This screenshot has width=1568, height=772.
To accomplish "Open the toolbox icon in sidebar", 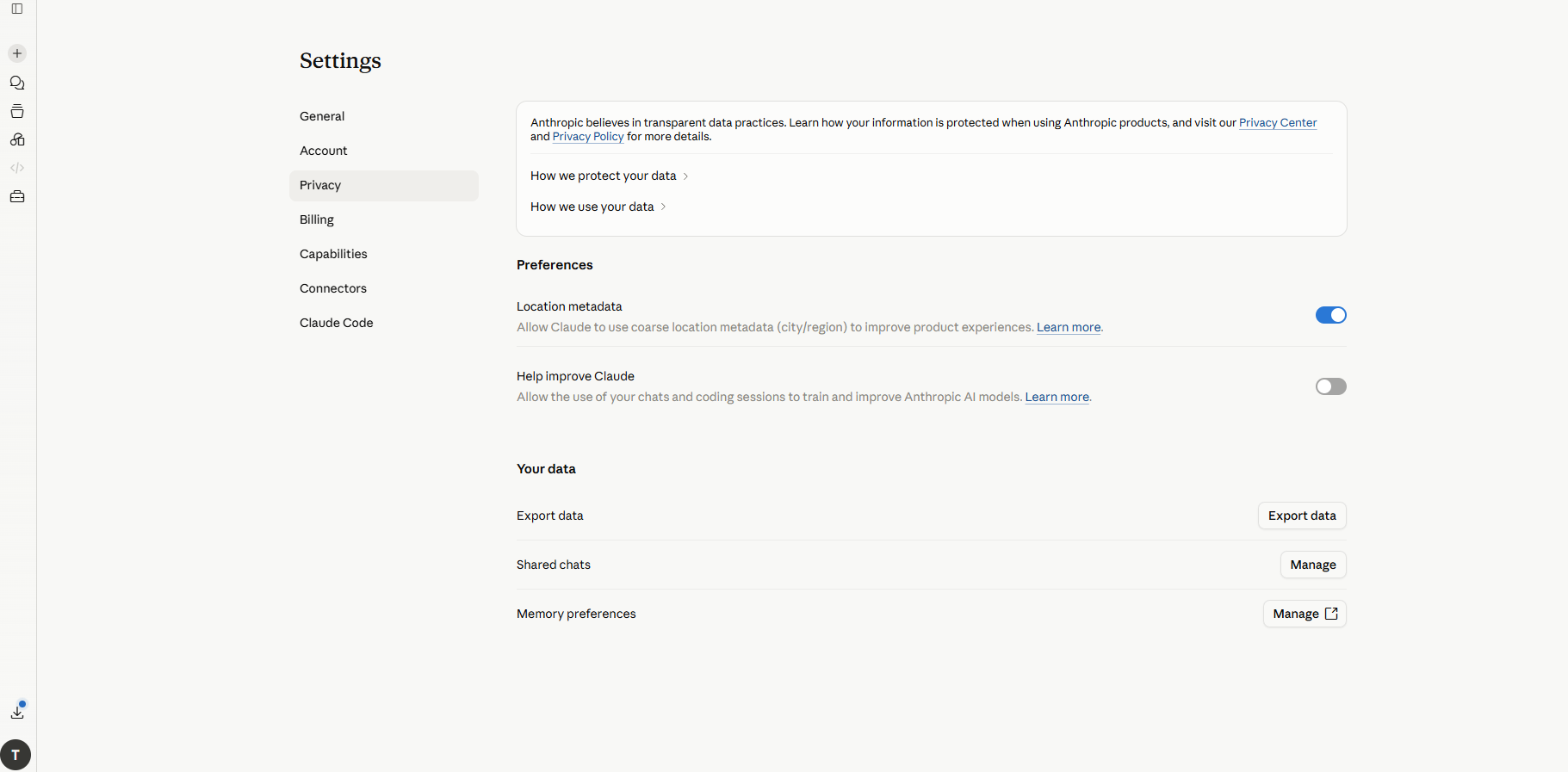I will click(x=17, y=196).
